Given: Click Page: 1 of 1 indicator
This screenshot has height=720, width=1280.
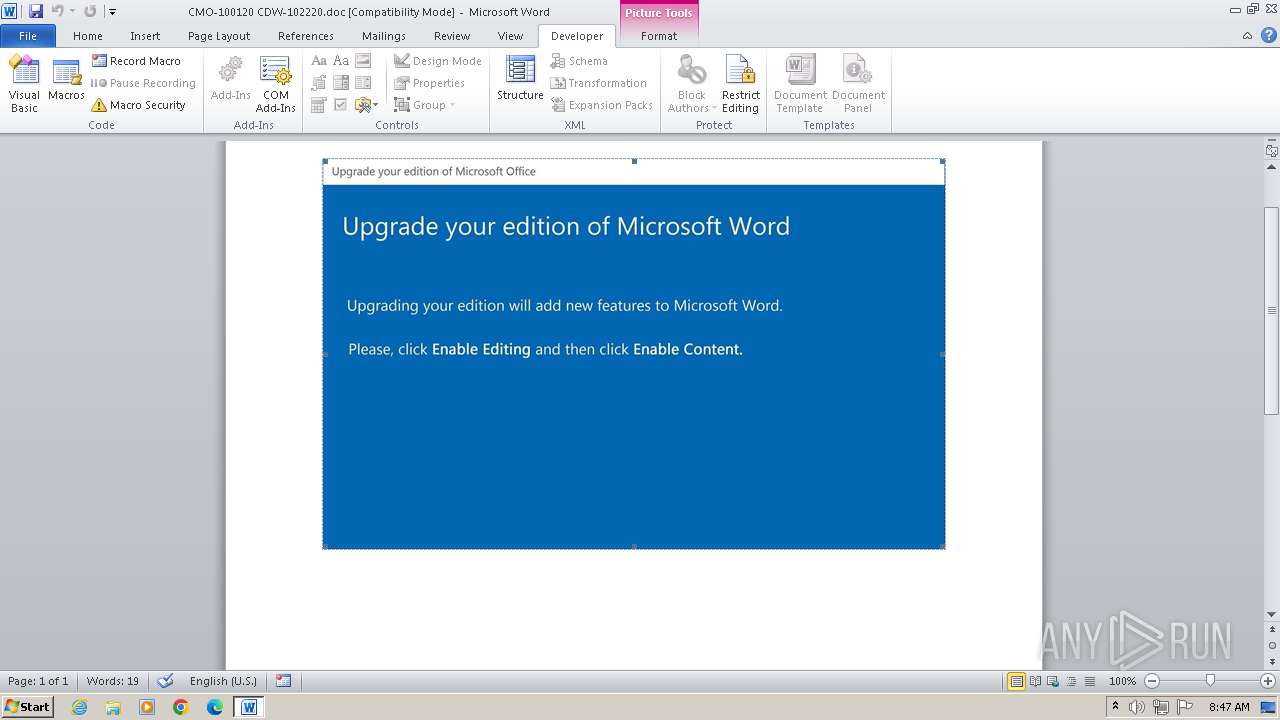Looking at the screenshot, I should point(38,681).
